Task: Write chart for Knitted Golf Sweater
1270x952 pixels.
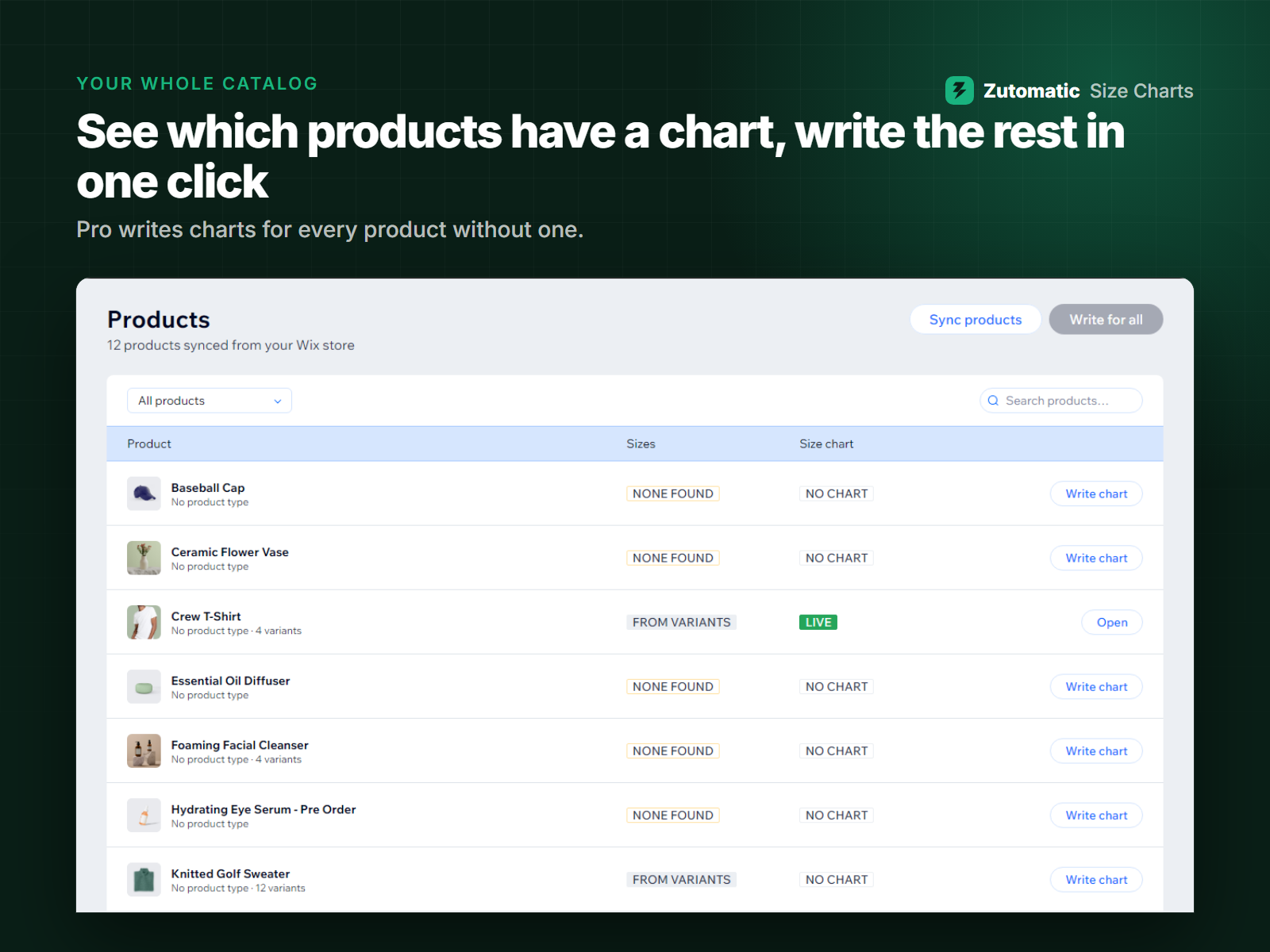Action: click(x=1096, y=879)
